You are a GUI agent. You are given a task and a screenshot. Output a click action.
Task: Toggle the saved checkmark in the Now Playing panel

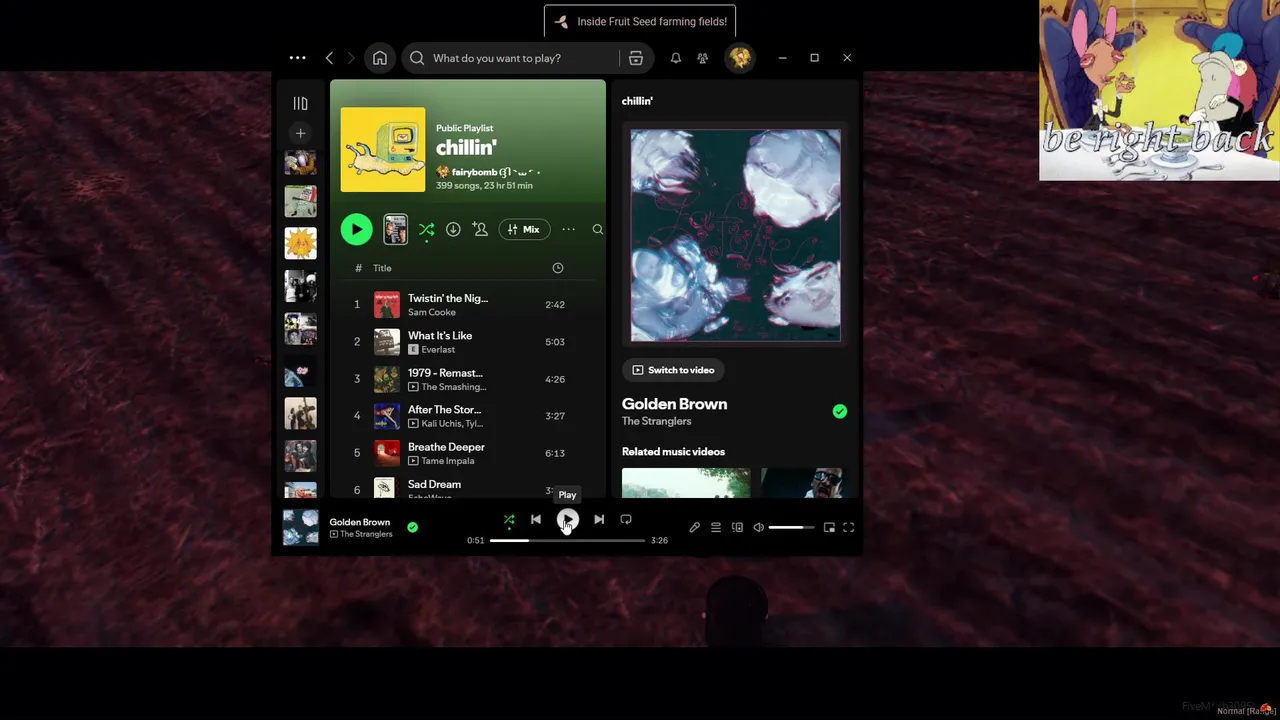tap(840, 411)
